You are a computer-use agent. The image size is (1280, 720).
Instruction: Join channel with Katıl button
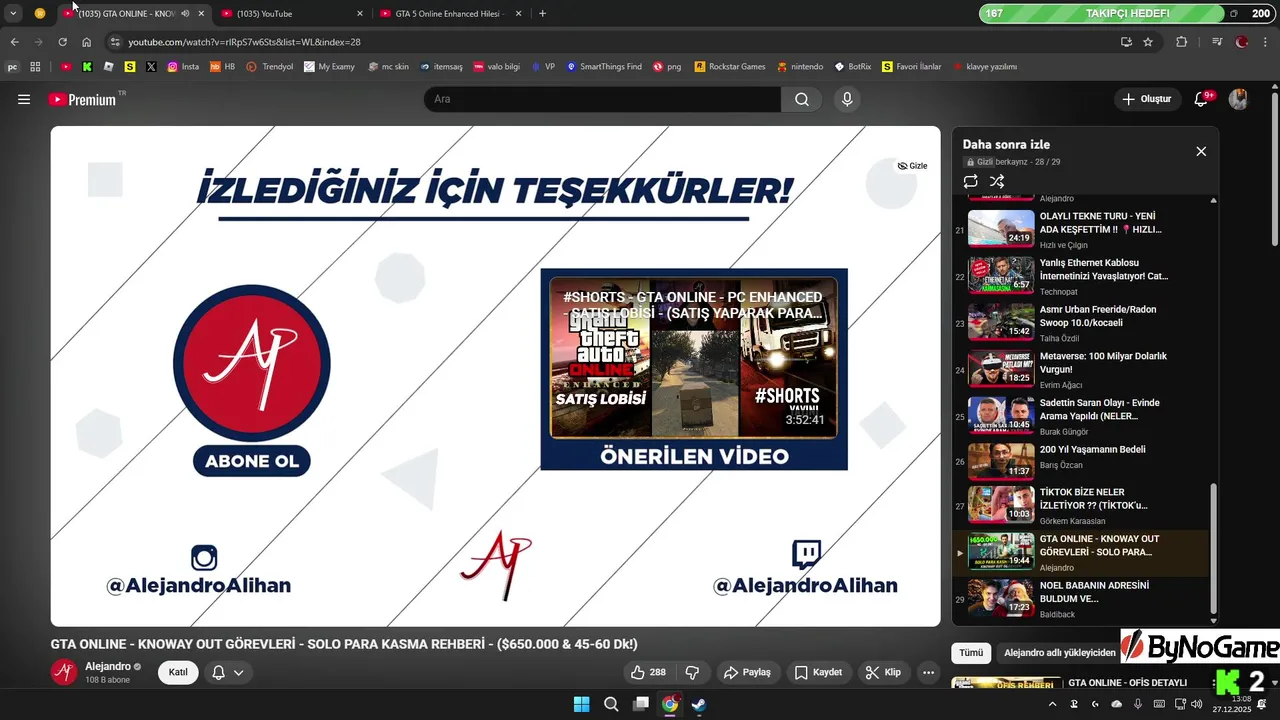(x=178, y=672)
